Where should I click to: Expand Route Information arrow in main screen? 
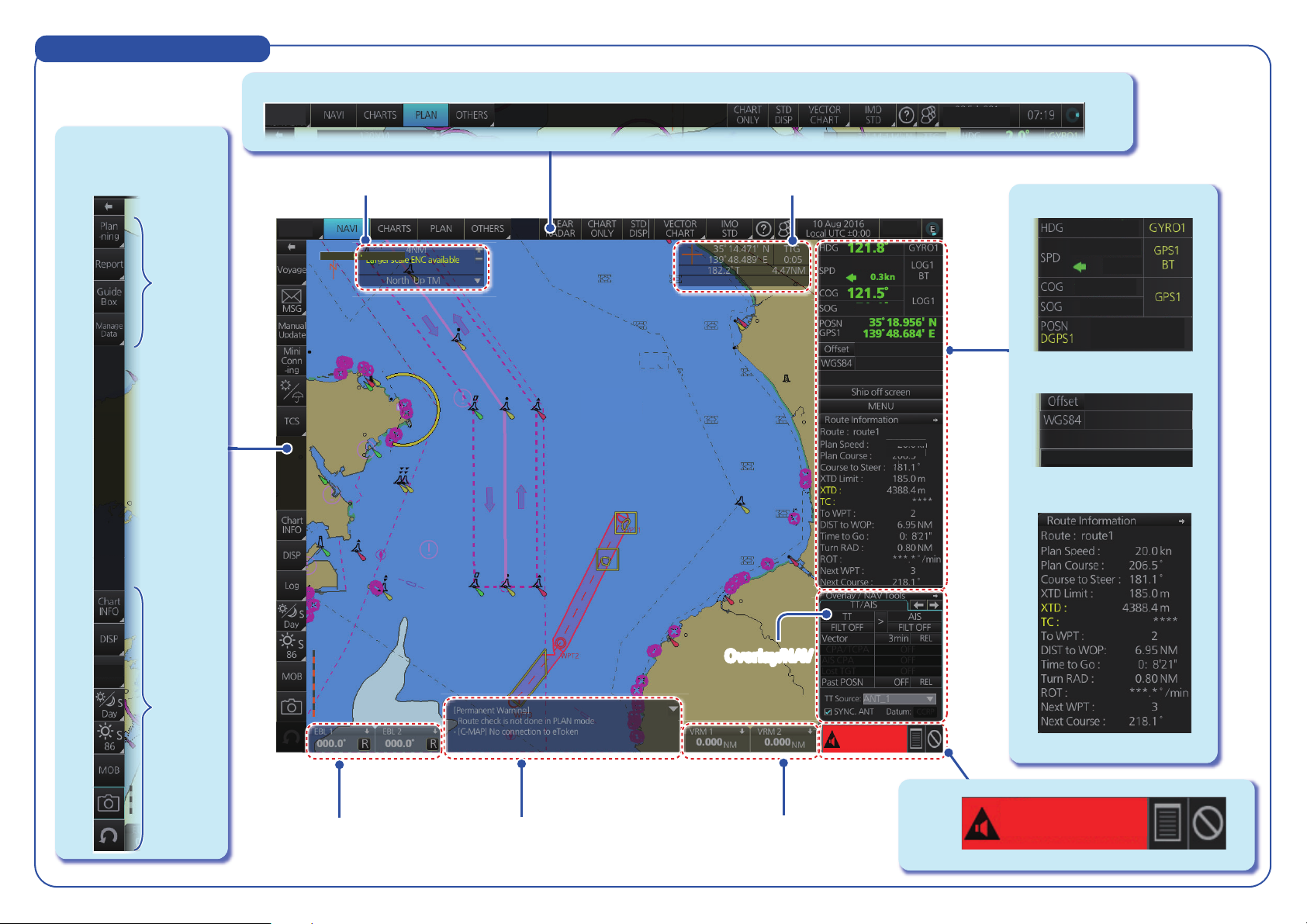click(x=935, y=420)
